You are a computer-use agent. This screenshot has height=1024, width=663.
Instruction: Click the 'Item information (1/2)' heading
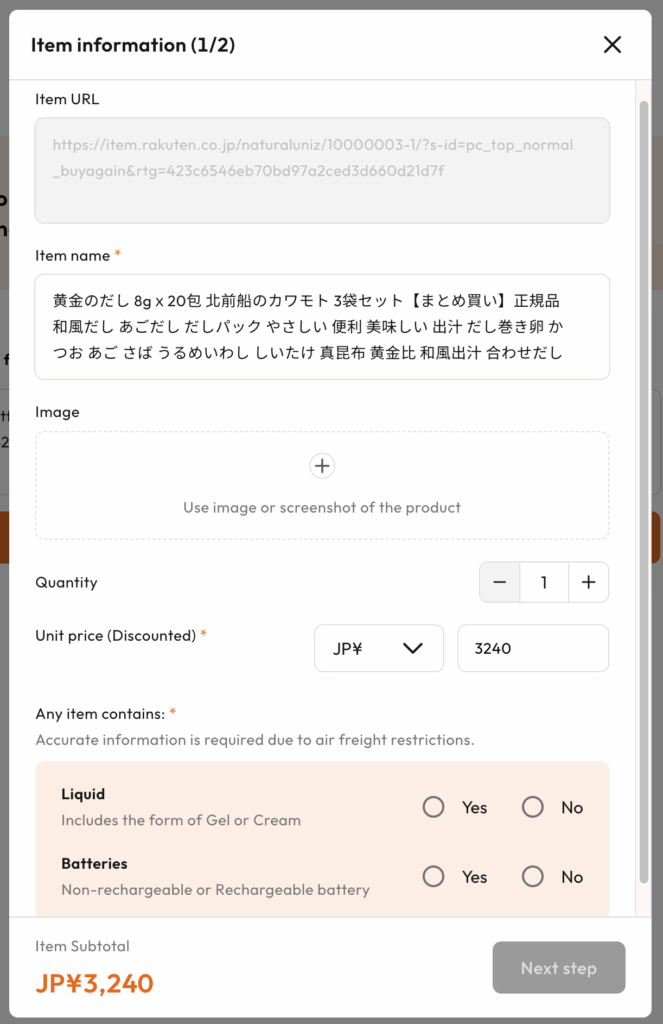(133, 45)
